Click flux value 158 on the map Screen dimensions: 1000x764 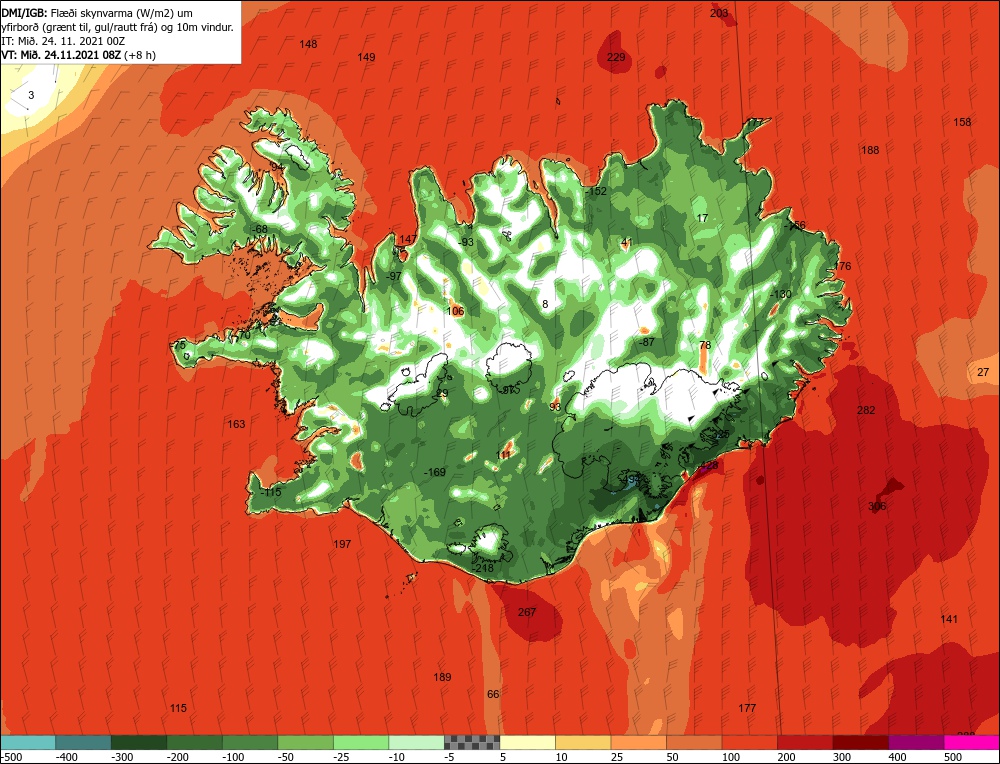(x=962, y=122)
